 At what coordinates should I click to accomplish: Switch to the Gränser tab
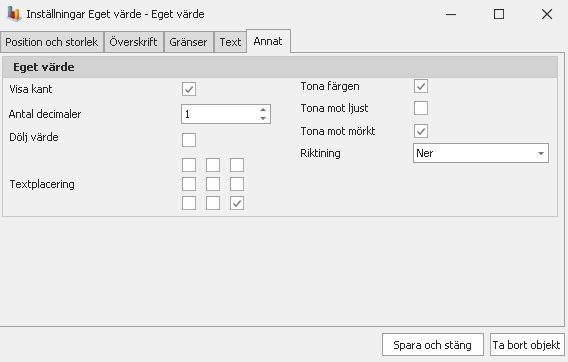coord(188,42)
